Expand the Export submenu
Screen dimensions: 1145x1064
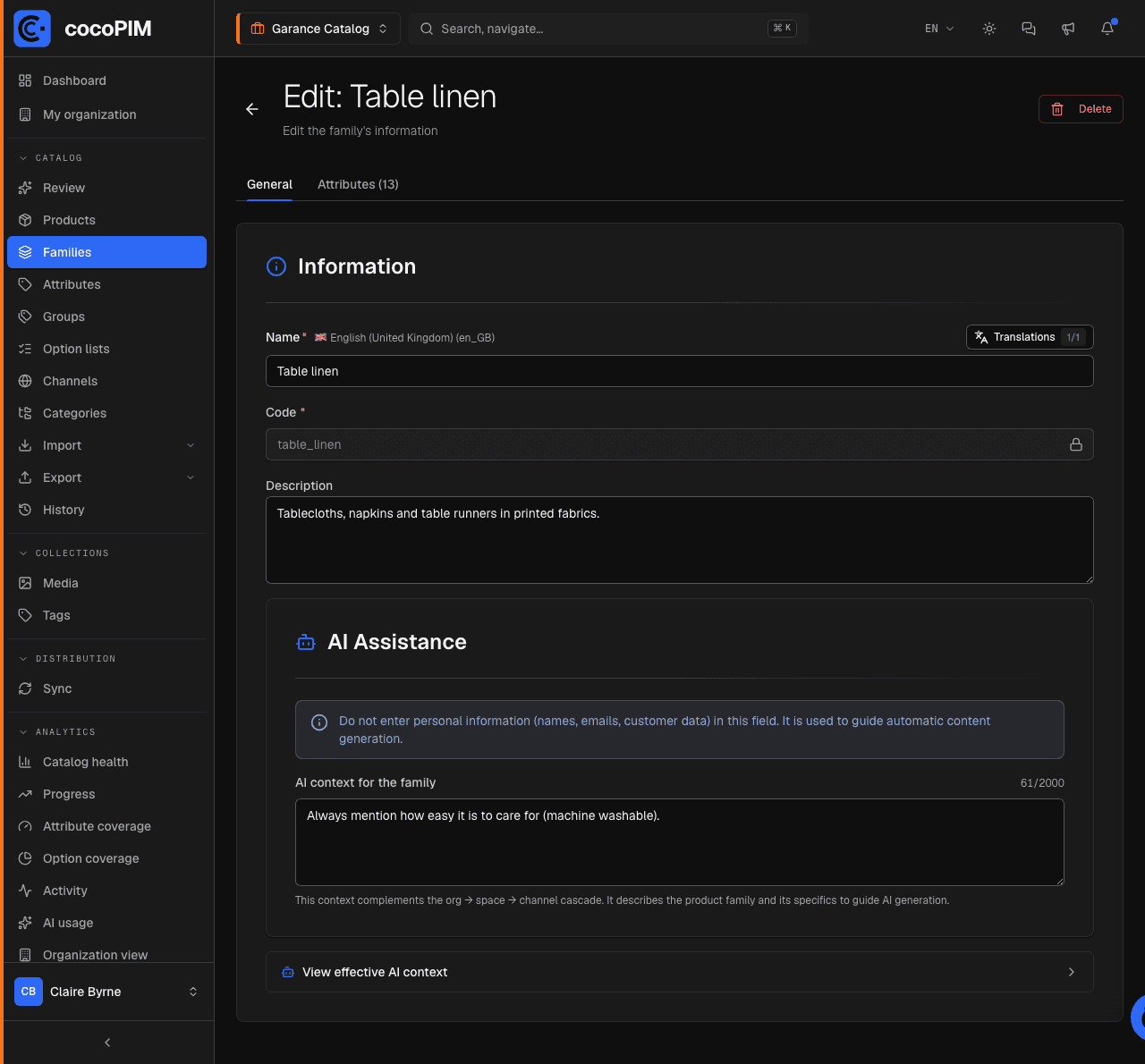107,477
